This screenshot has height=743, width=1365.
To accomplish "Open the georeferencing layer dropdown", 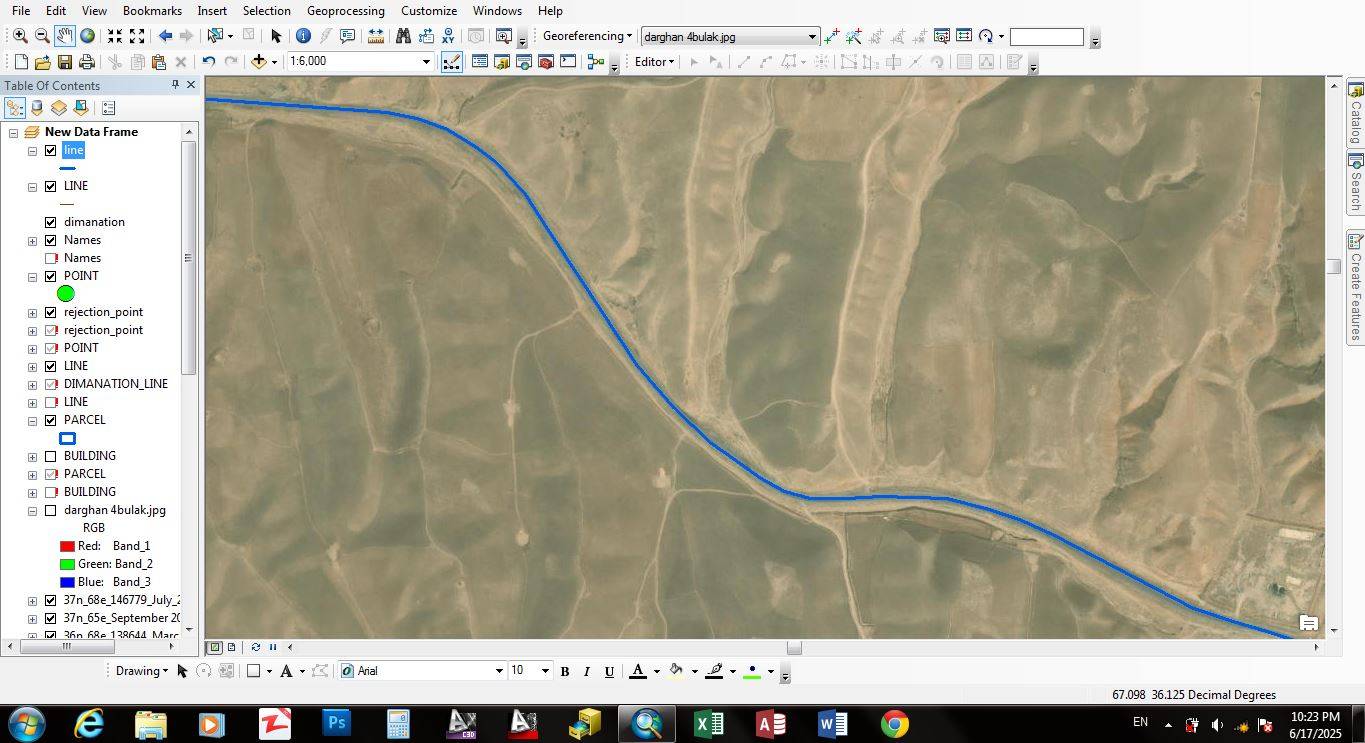I will point(811,37).
